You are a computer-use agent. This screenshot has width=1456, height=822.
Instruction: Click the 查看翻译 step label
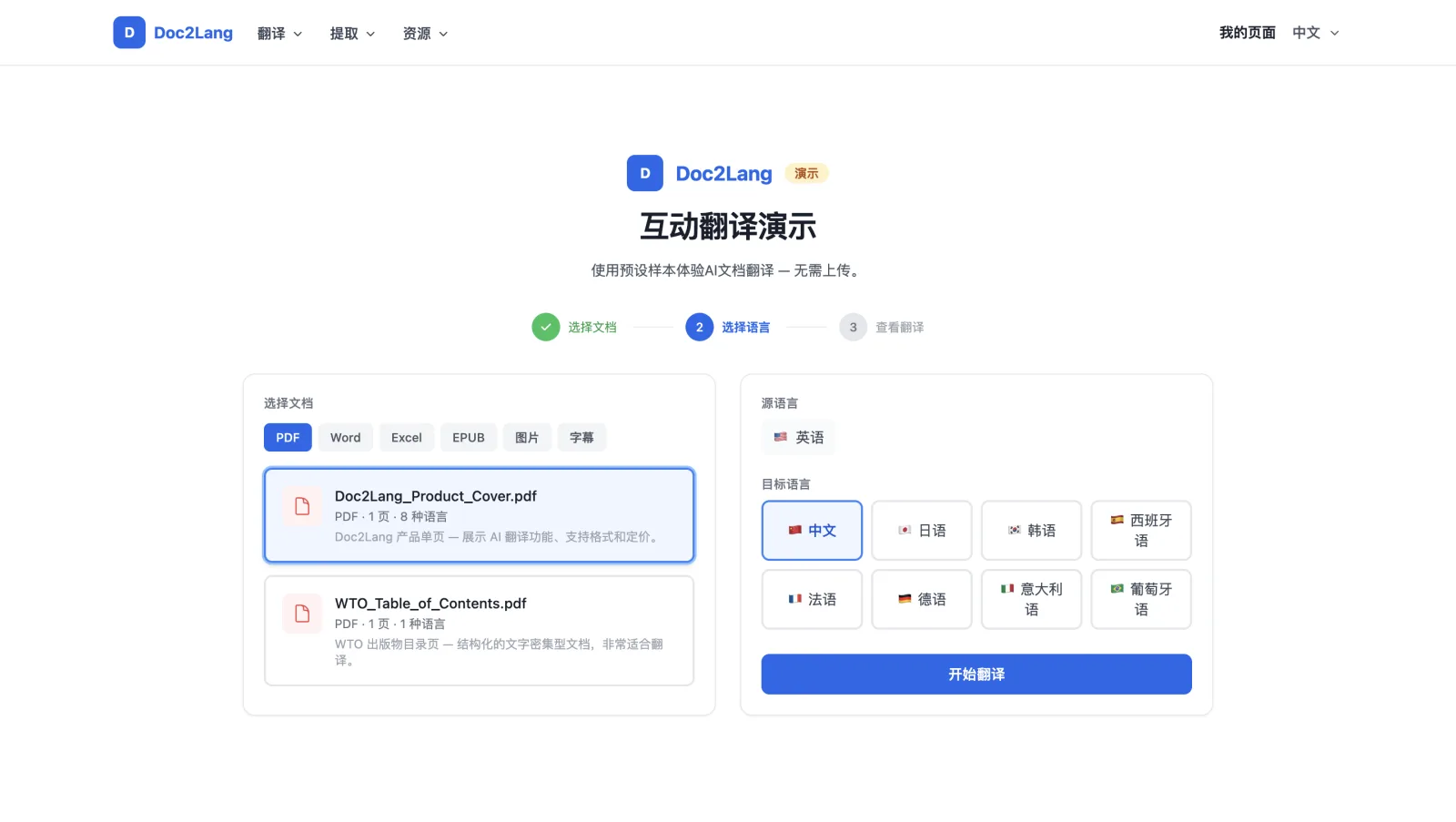(x=900, y=327)
